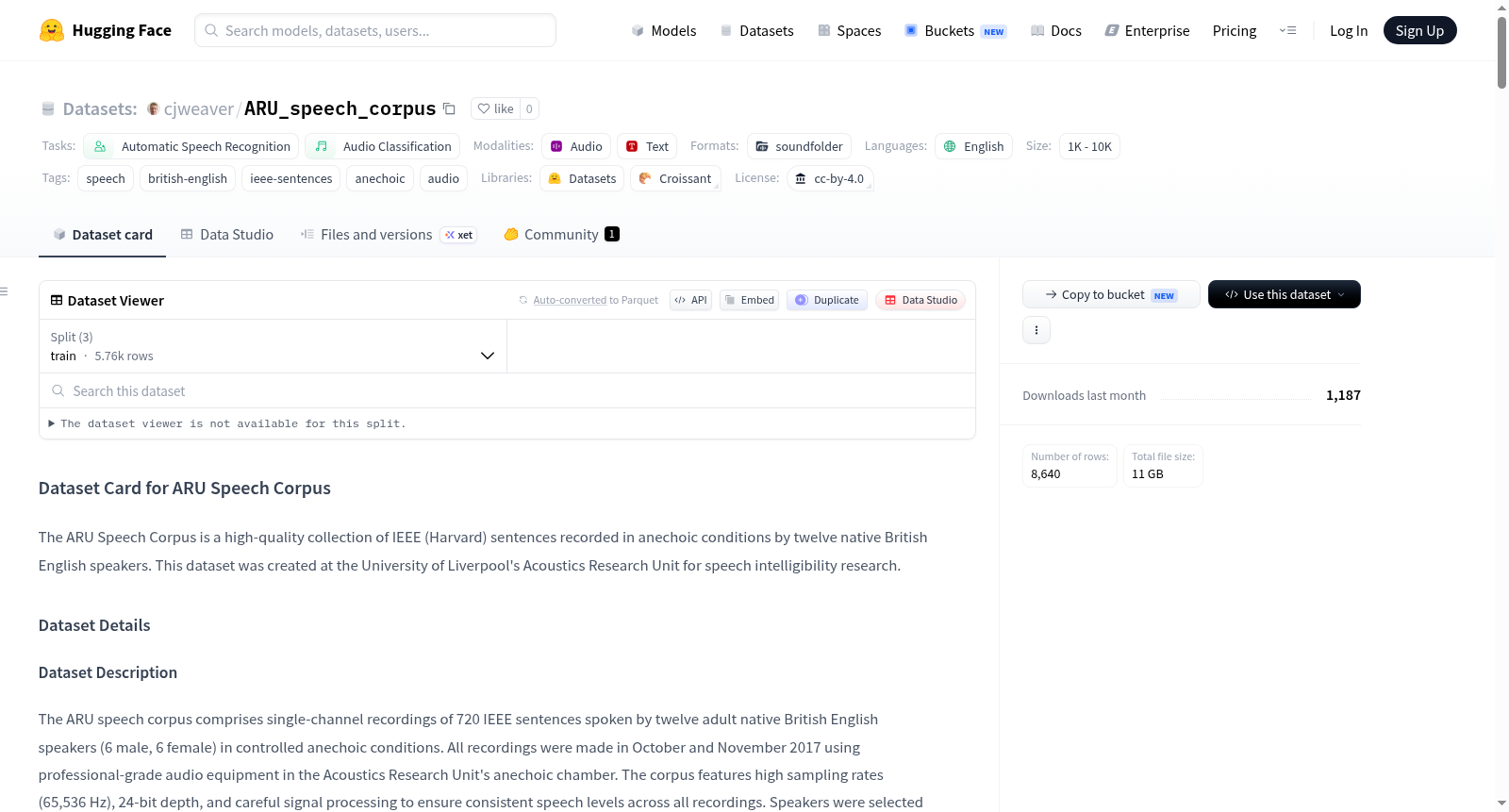The image size is (1509, 812).
Task: Click the Dataset Description heading
Action: click(x=108, y=672)
